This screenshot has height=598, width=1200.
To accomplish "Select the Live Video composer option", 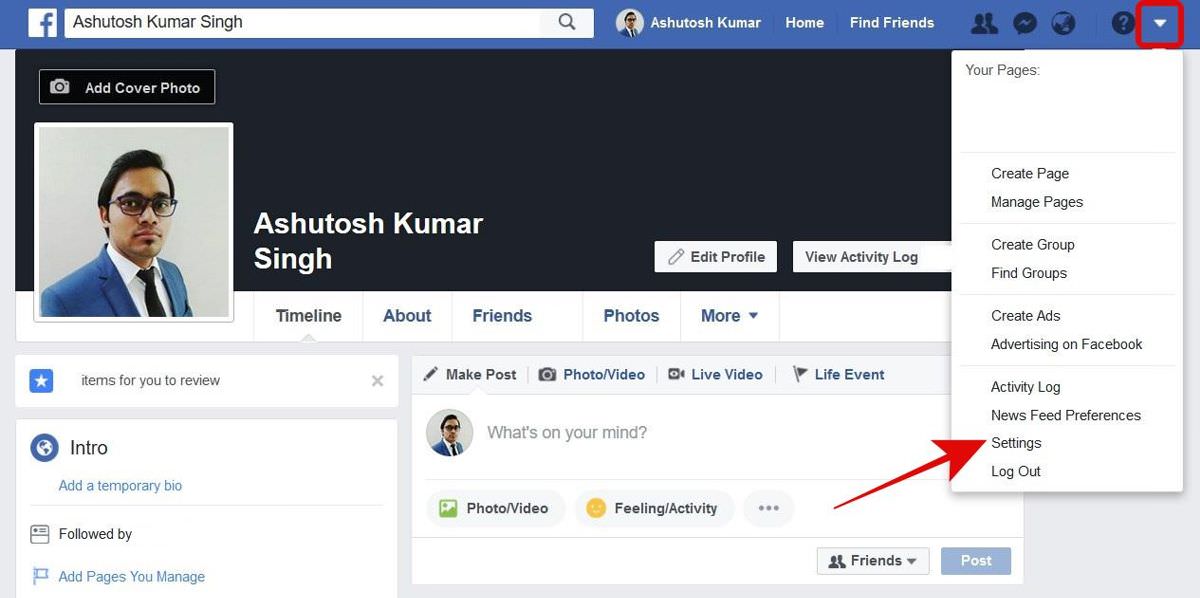I will (715, 374).
